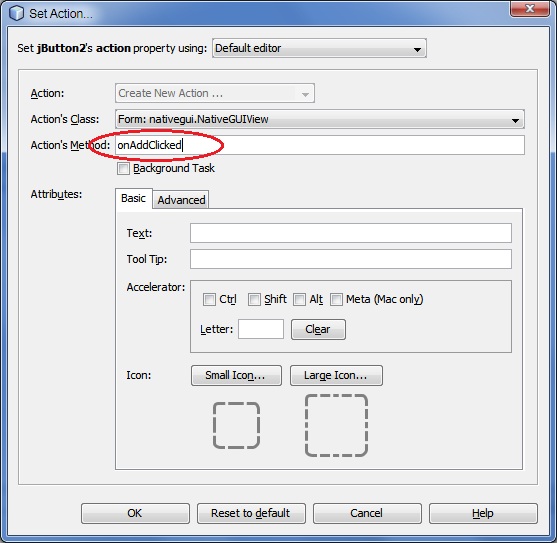The height and width of the screenshot is (543, 557).
Task: Clear the accelerator with Clear button
Action: click(318, 329)
